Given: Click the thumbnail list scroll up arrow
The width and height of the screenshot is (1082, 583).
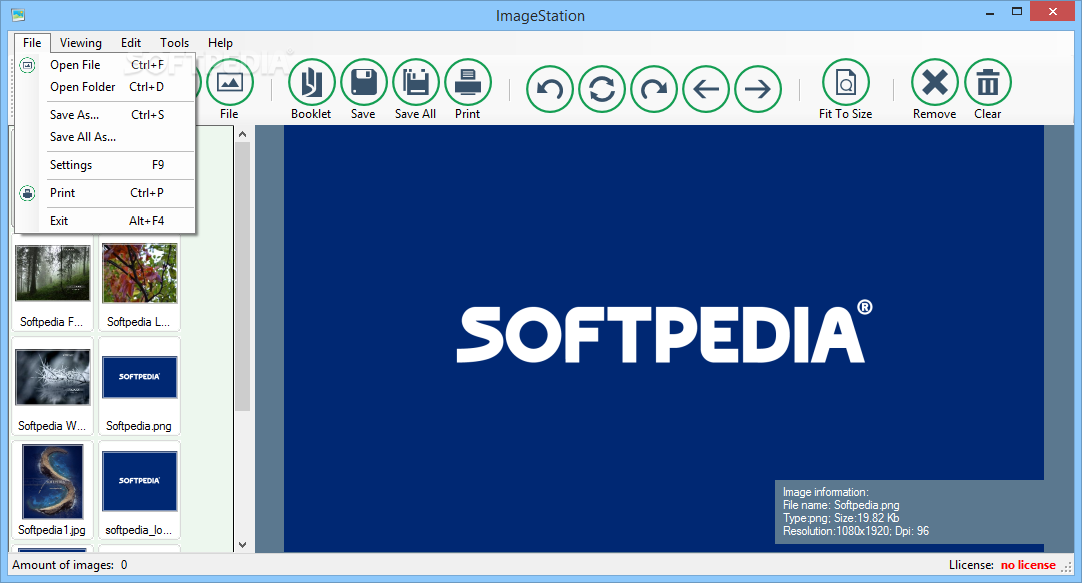Looking at the screenshot, I should point(242,134).
